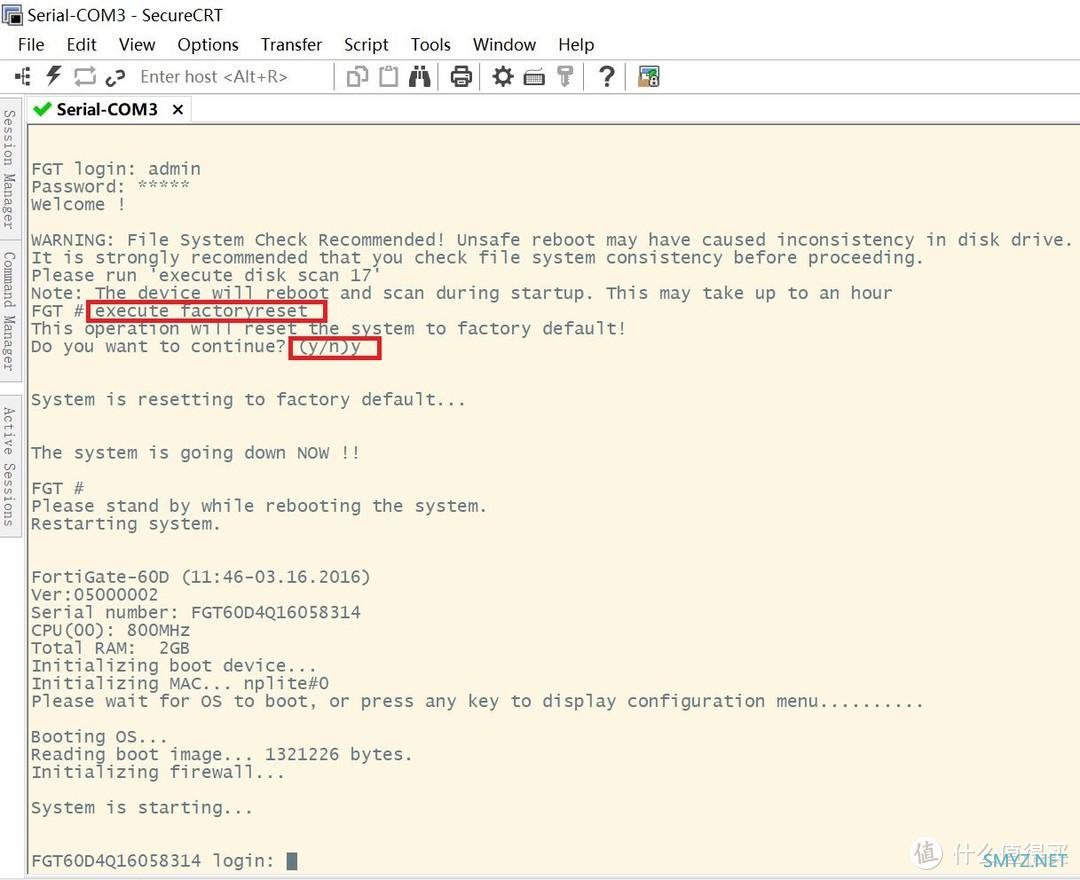
Task: Click the 'Welcome !' line
Action: [x=78, y=205]
